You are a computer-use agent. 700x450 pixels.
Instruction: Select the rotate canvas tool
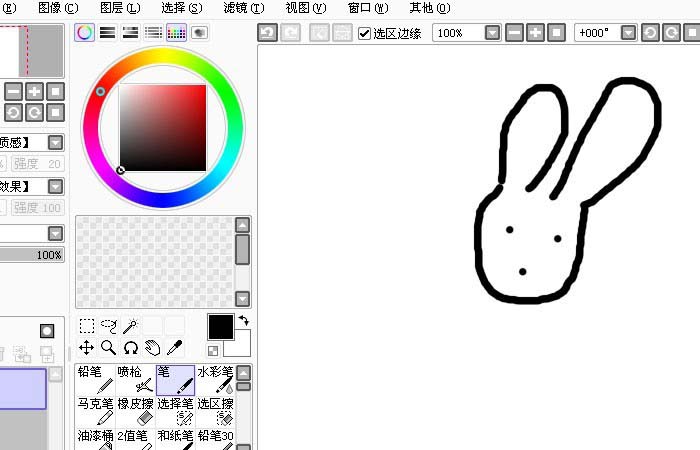pos(131,348)
